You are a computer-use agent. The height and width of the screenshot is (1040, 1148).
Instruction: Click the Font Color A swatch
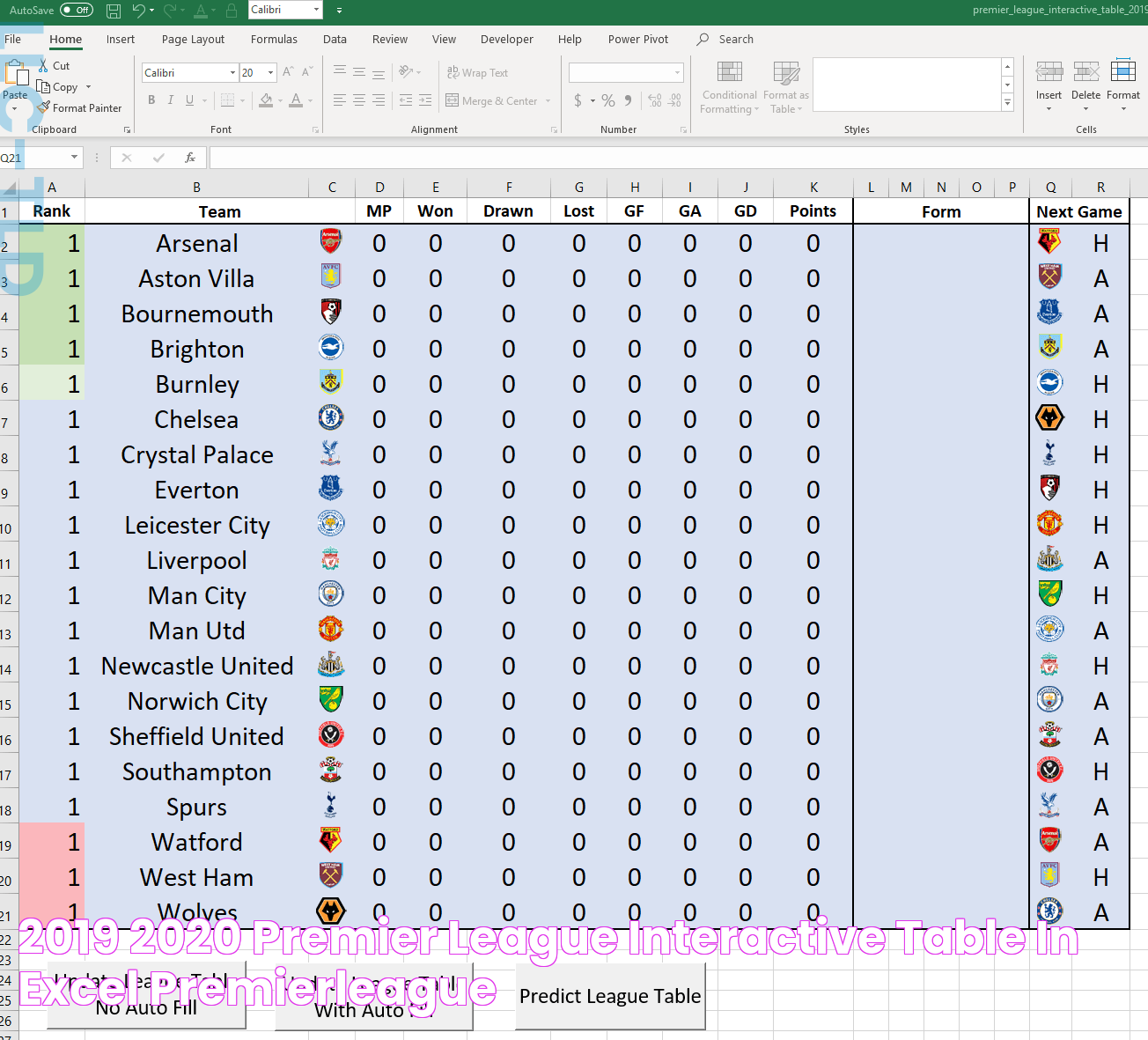pos(296,100)
